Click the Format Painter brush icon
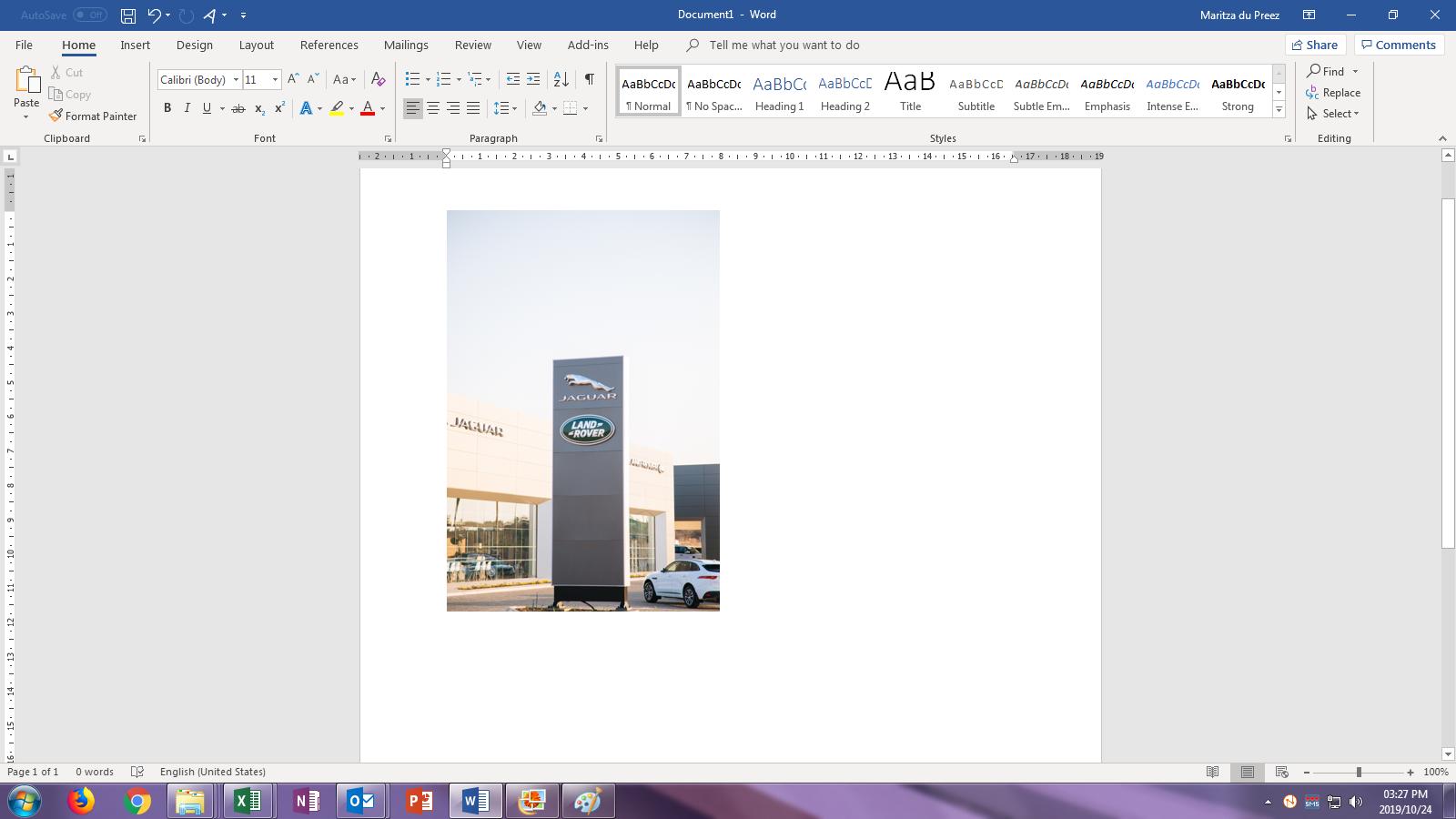 (x=56, y=116)
